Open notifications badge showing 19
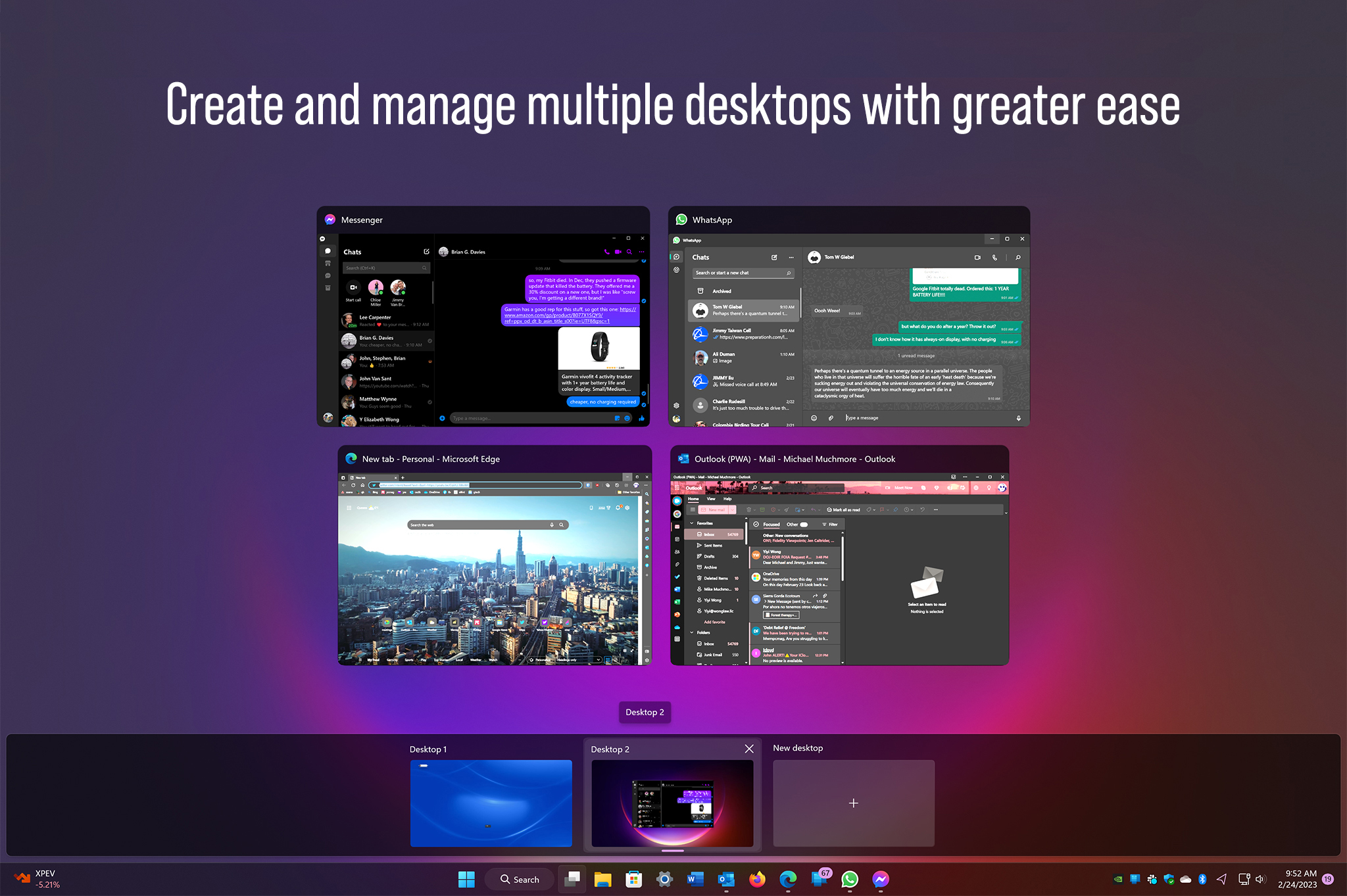1347x896 pixels. tap(1328, 879)
